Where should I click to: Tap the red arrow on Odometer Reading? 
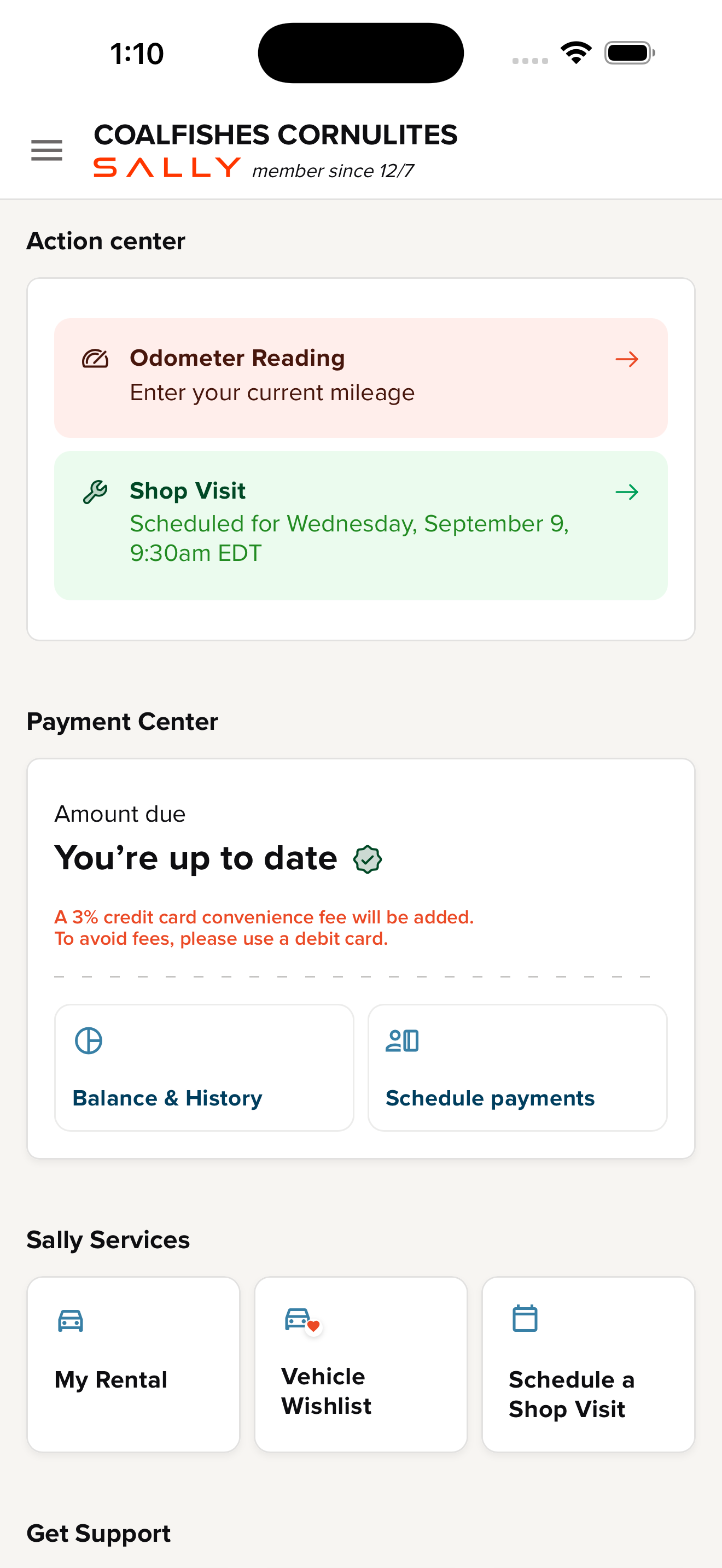point(627,359)
